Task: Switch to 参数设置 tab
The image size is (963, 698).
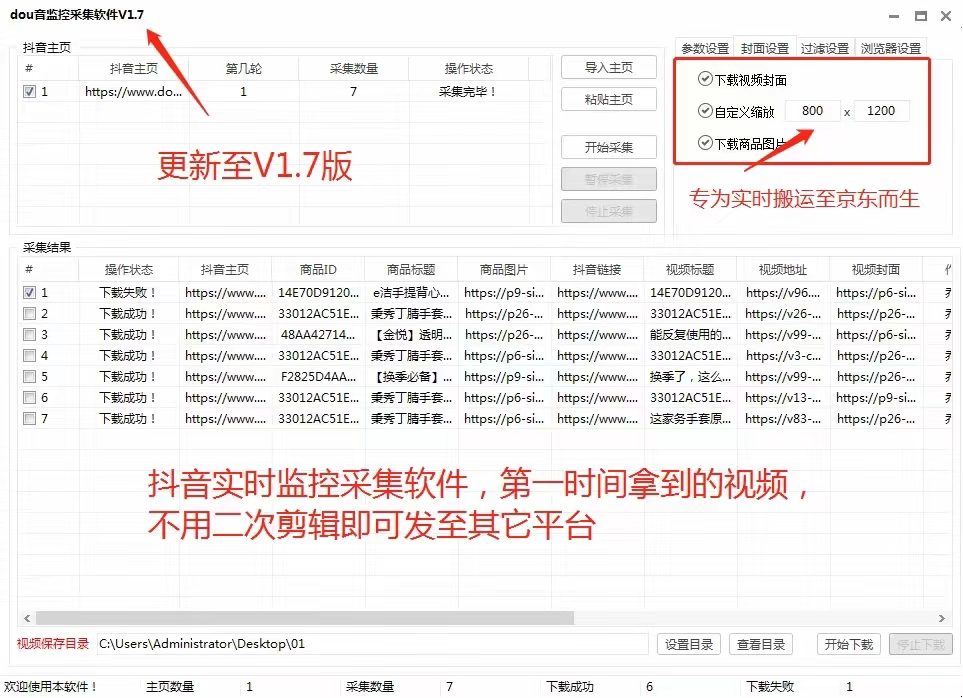Action: tap(704, 48)
